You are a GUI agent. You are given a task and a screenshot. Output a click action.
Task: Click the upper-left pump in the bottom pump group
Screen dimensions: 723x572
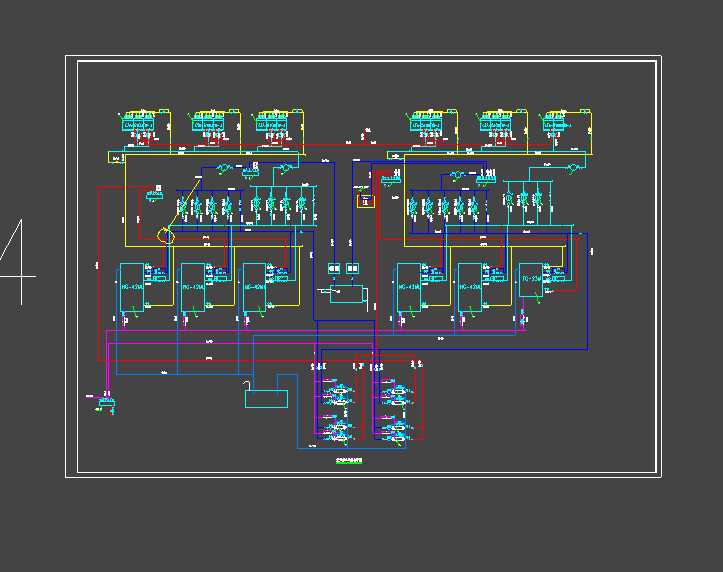click(338, 389)
